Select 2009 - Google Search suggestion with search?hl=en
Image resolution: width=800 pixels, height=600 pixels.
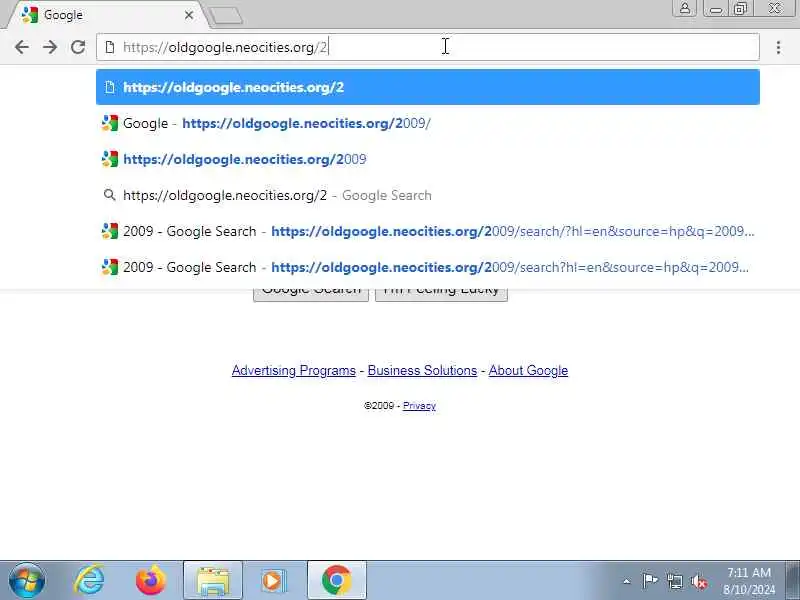pos(428,267)
